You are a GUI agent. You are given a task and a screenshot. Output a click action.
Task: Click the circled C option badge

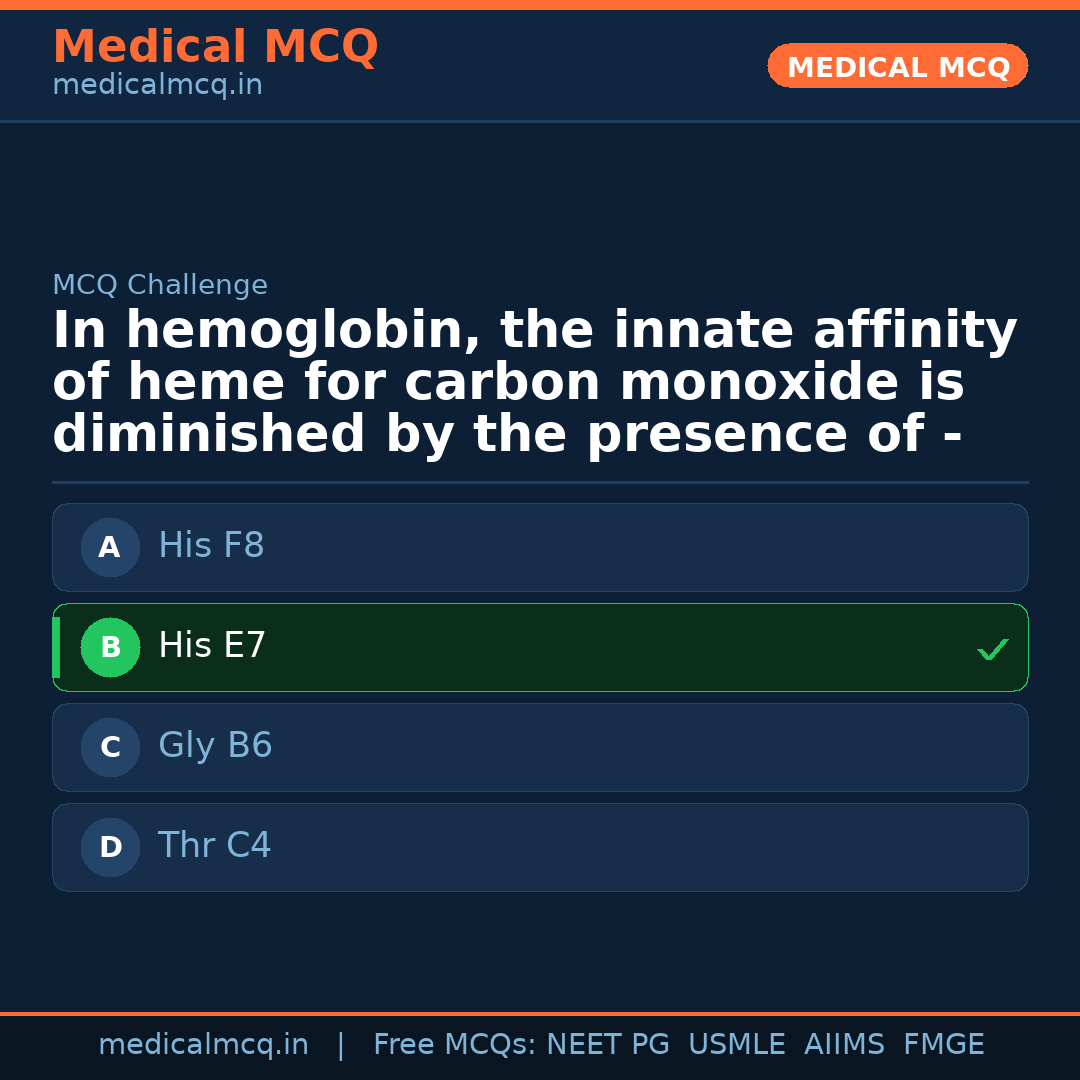110,747
